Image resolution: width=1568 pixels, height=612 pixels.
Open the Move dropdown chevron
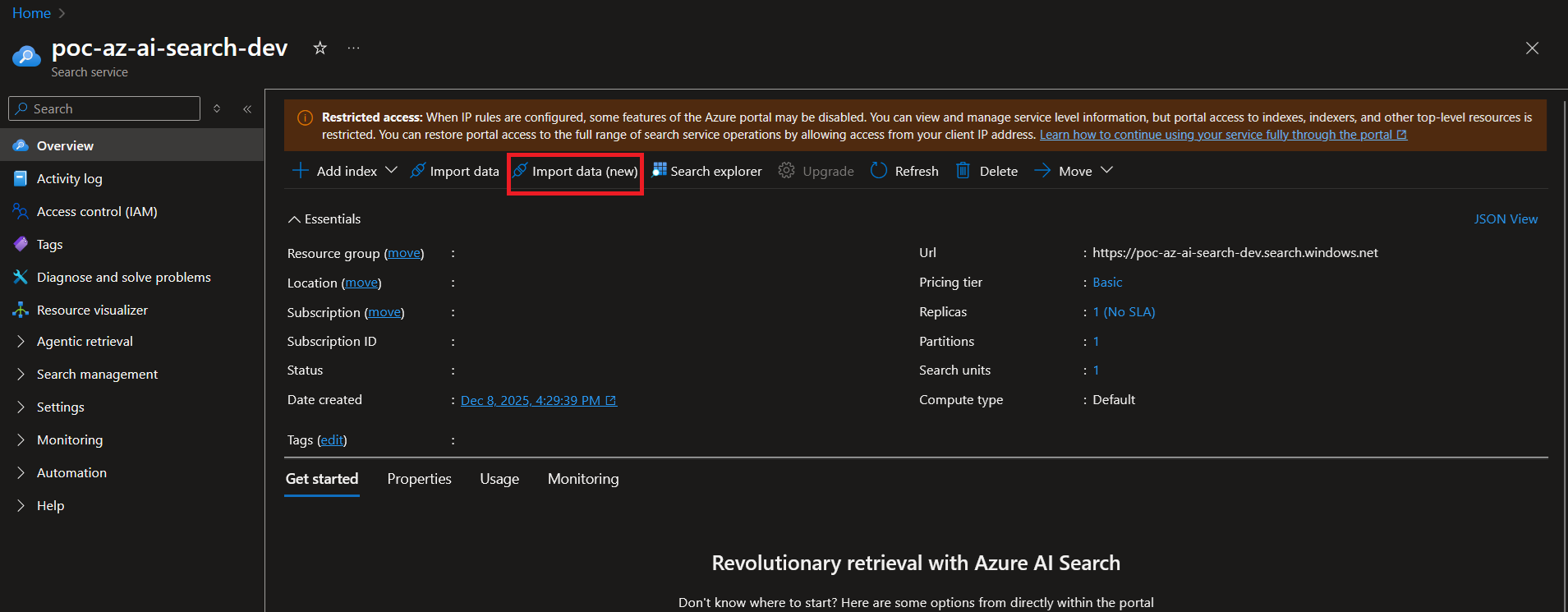tap(1106, 170)
